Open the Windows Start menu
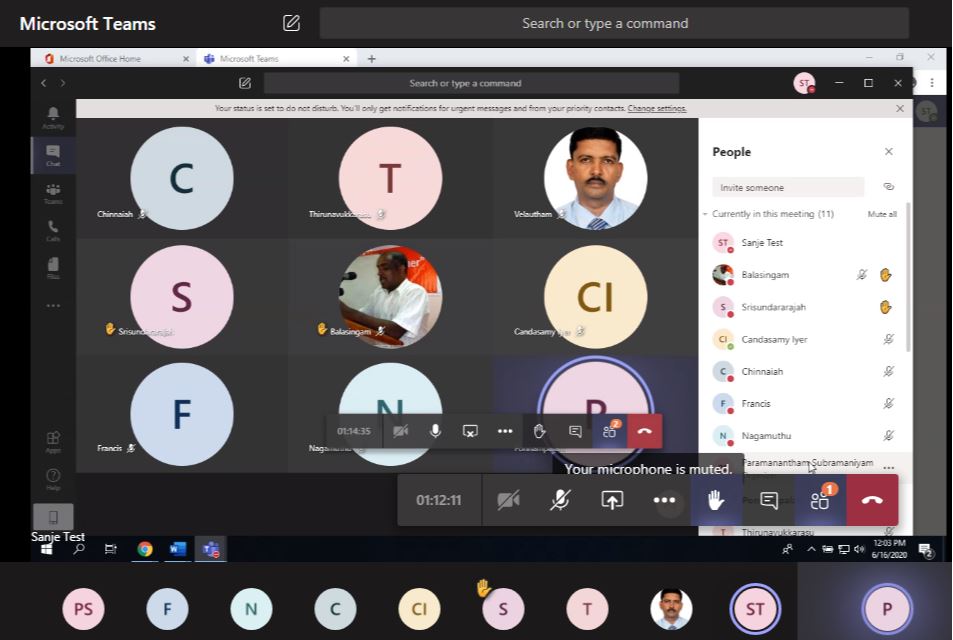This screenshot has width=953, height=640. [46, 549]
